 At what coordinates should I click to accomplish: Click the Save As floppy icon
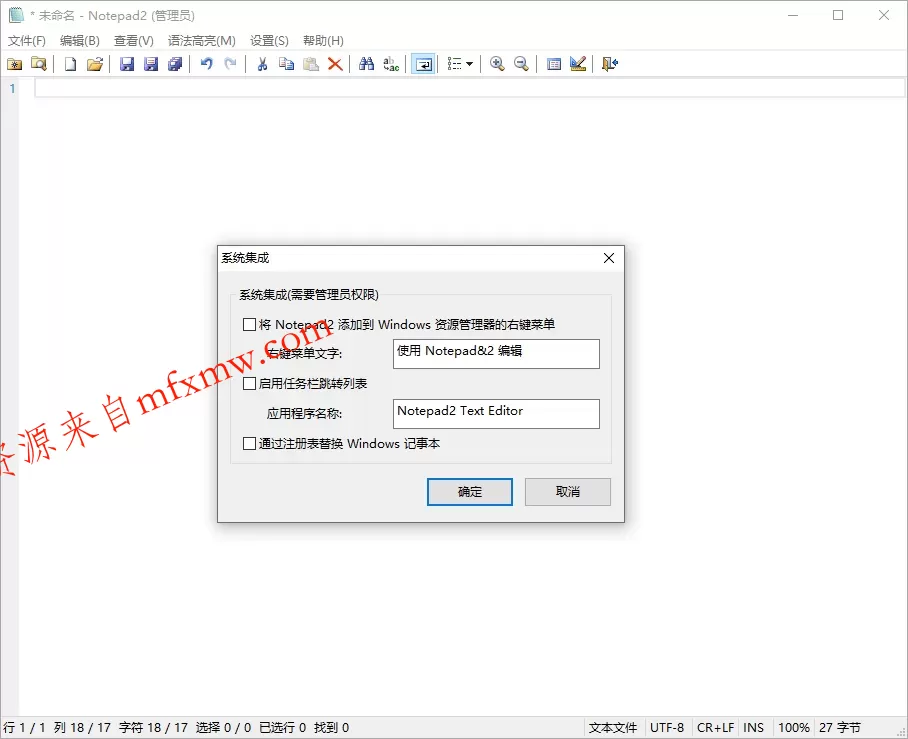pyautogui.click(x=151, y=64)
